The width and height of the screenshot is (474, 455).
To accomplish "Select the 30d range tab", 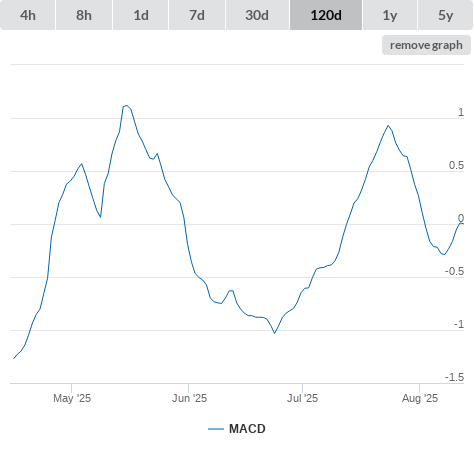I will tap(257, 15).
